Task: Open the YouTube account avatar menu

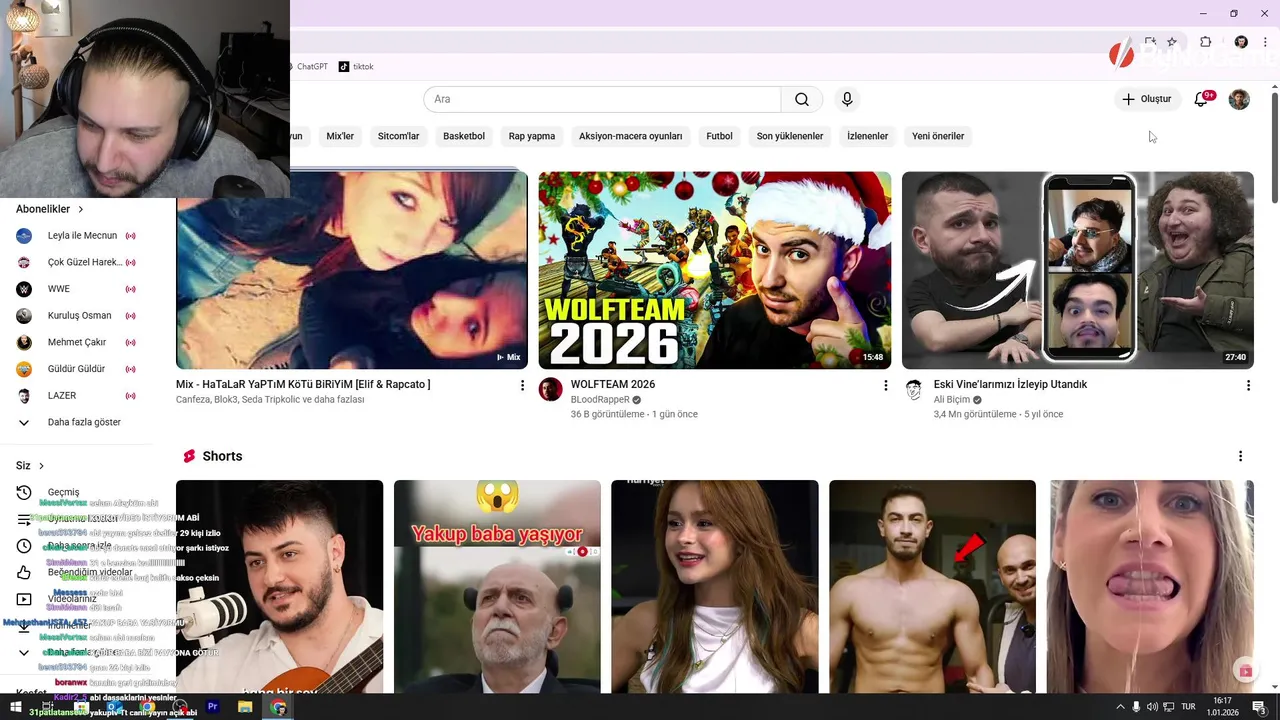Action: (x=1239, y=99)
